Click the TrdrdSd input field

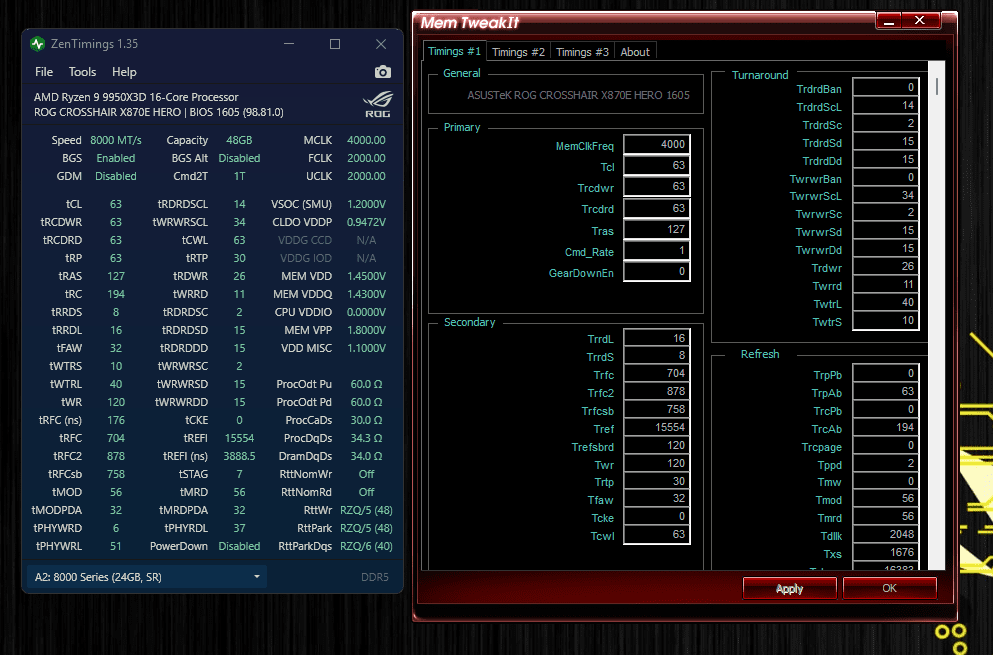885,142
